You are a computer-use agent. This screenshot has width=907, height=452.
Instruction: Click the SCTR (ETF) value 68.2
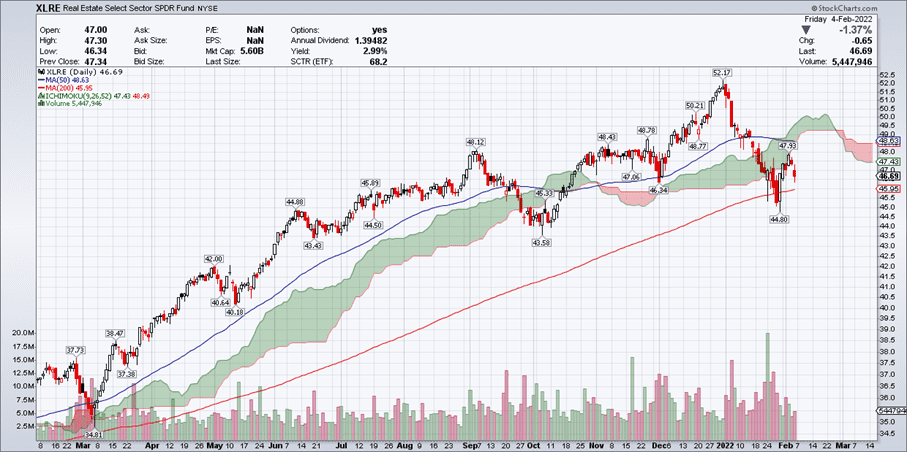pyautogui.click(x=379, y=61)
